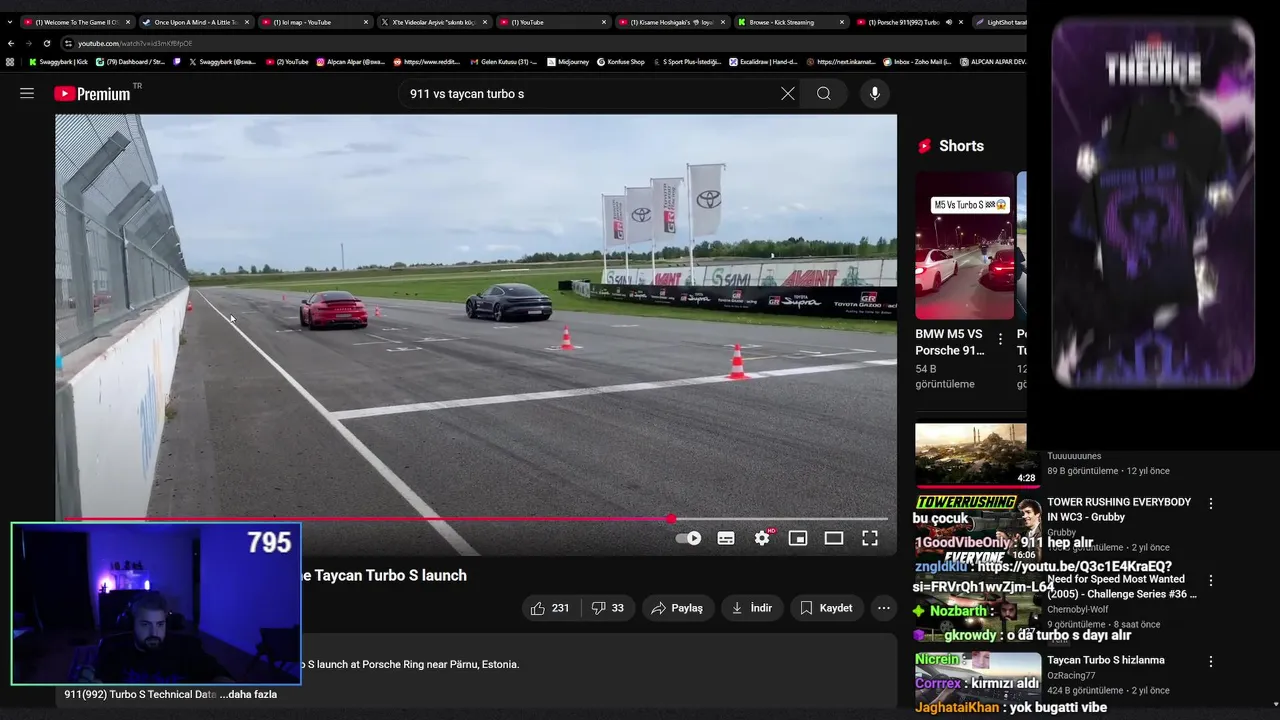
Task: Click the İndir download button
Action: (752, 608)
